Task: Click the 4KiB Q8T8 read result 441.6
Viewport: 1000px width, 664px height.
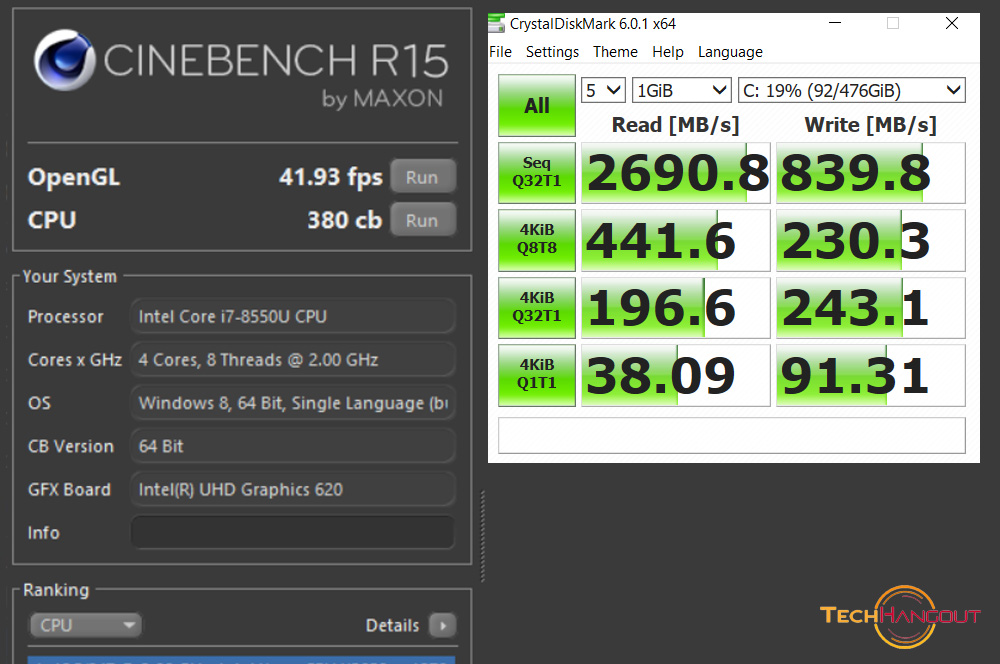Action: (675, 240)
